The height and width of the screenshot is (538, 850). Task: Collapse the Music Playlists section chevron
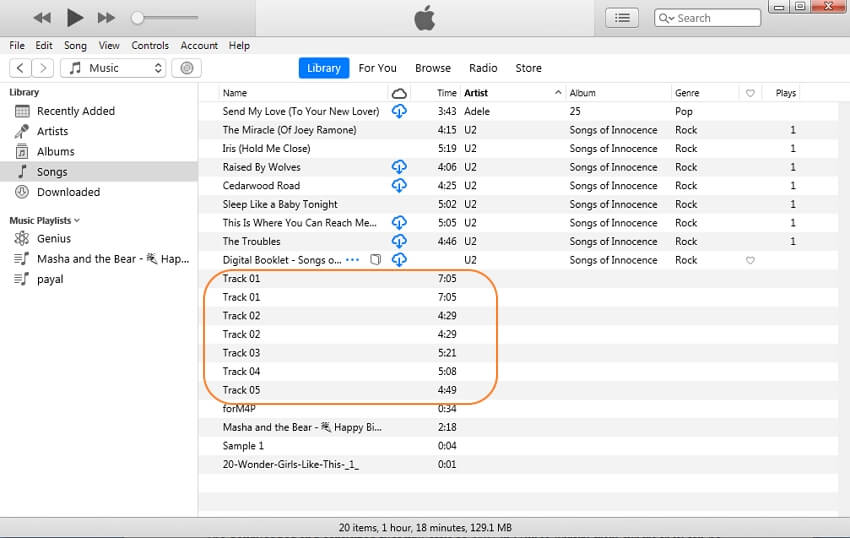tap(77, 221)
